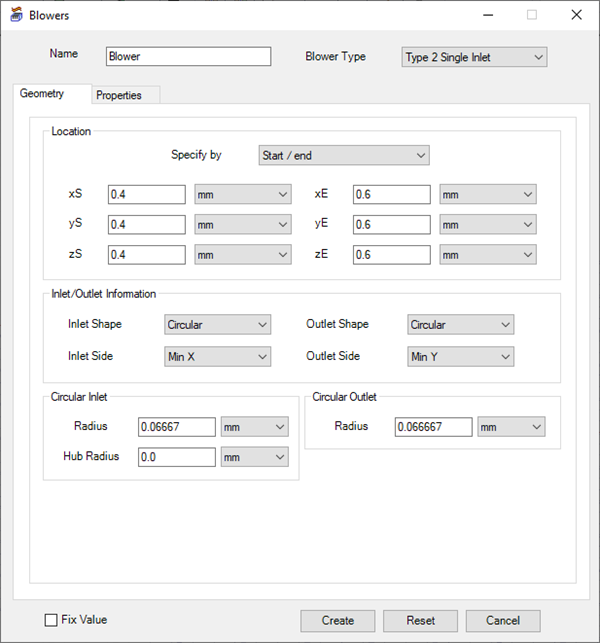Viewport: 600px width, 643px height.
Task: Change units for Circular Outlet Radius
Action: pos(510,427)
